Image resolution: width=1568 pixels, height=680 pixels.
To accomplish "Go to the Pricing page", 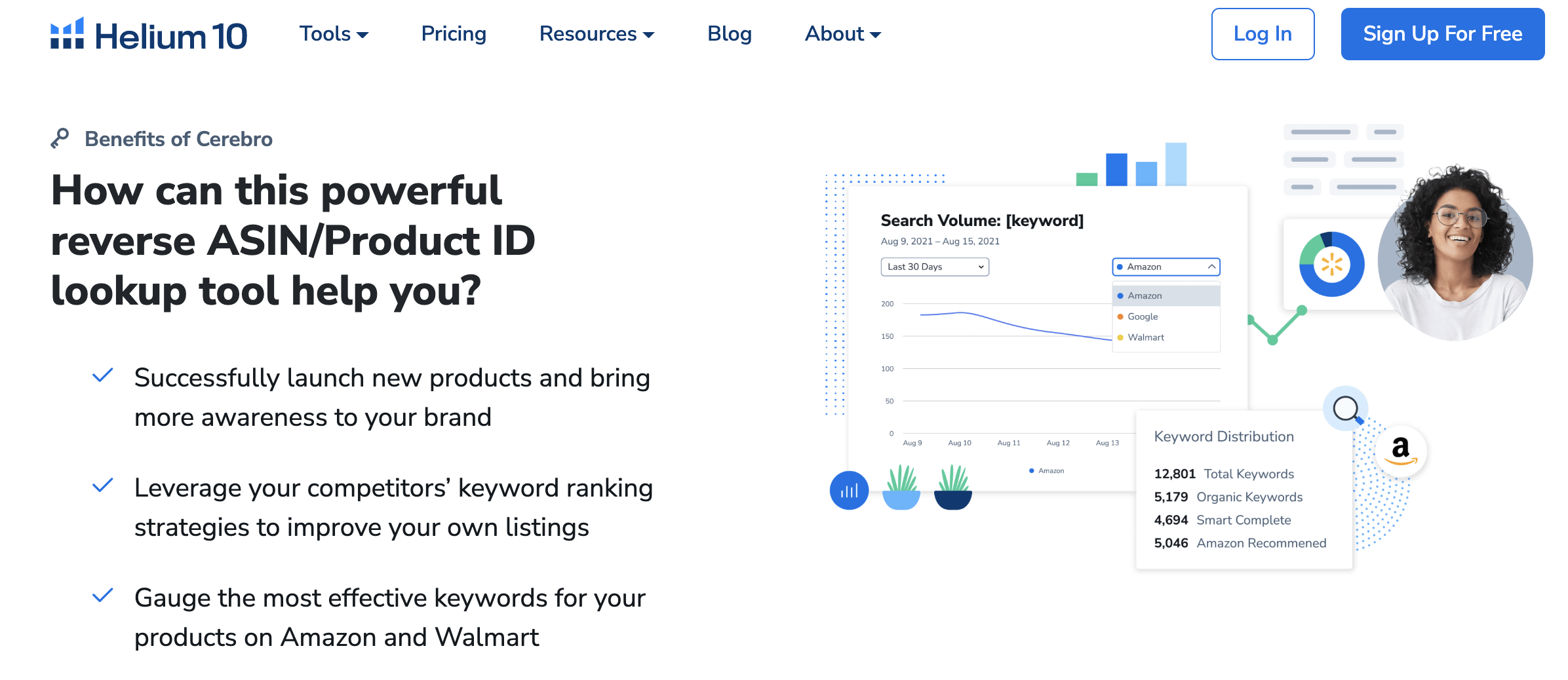I will click(x=454, y=34).
